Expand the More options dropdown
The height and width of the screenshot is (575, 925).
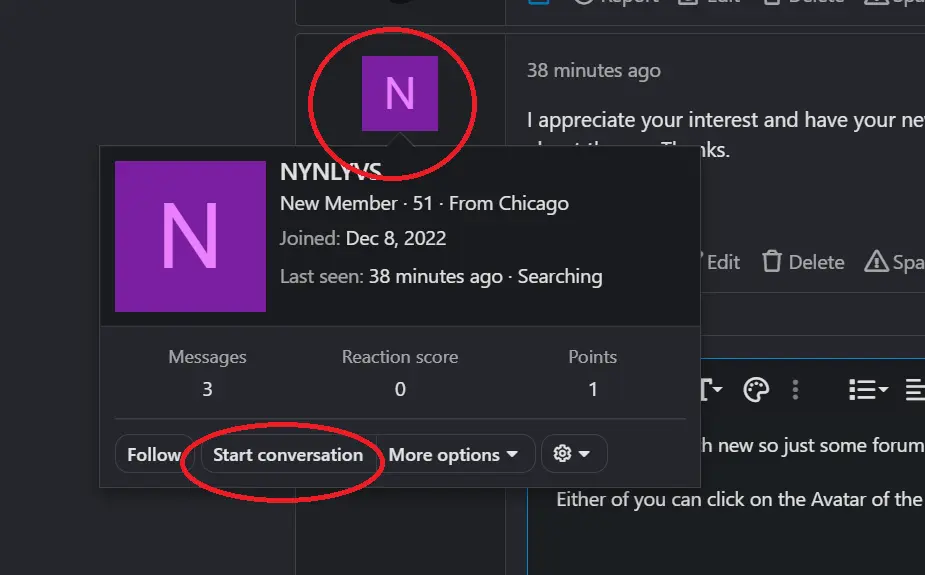(x=454, y=455)
